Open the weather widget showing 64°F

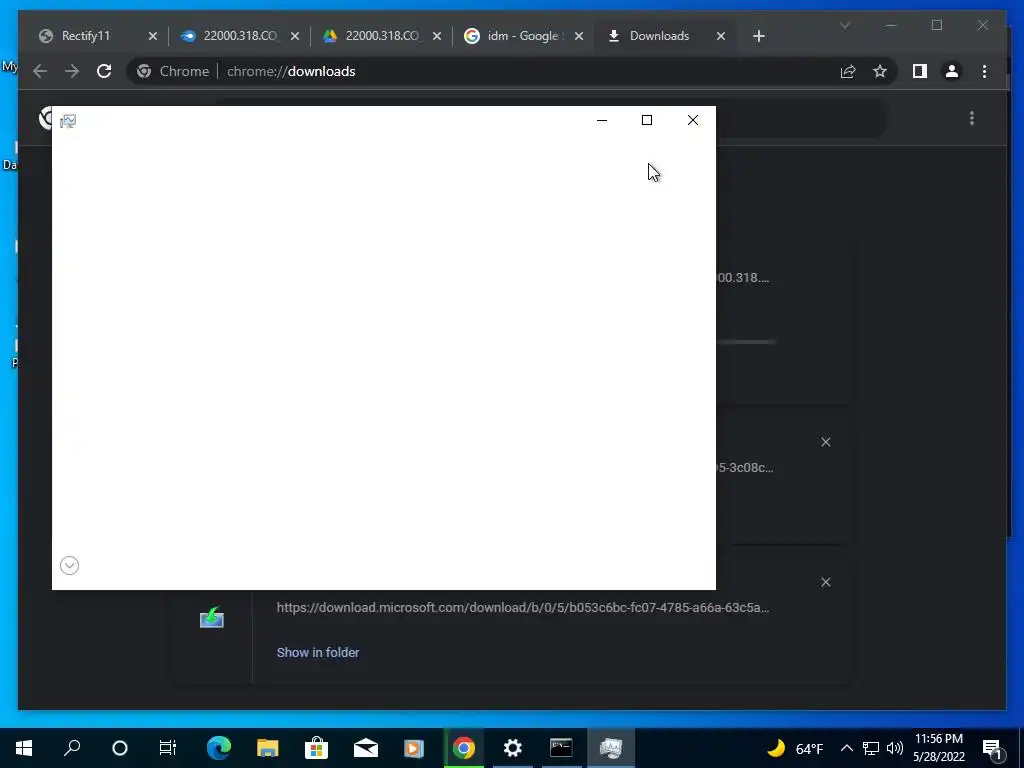(795, 748)
